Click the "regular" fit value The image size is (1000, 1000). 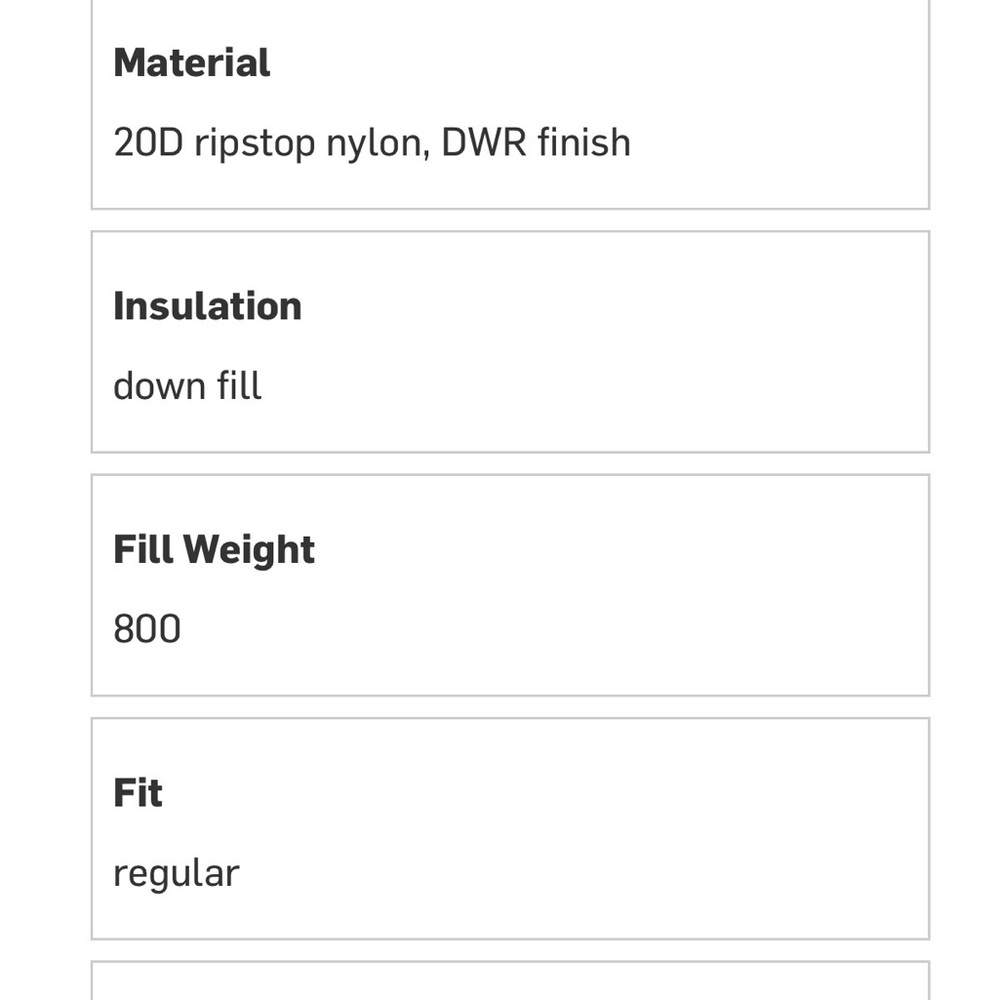click(x=176, y=873)
